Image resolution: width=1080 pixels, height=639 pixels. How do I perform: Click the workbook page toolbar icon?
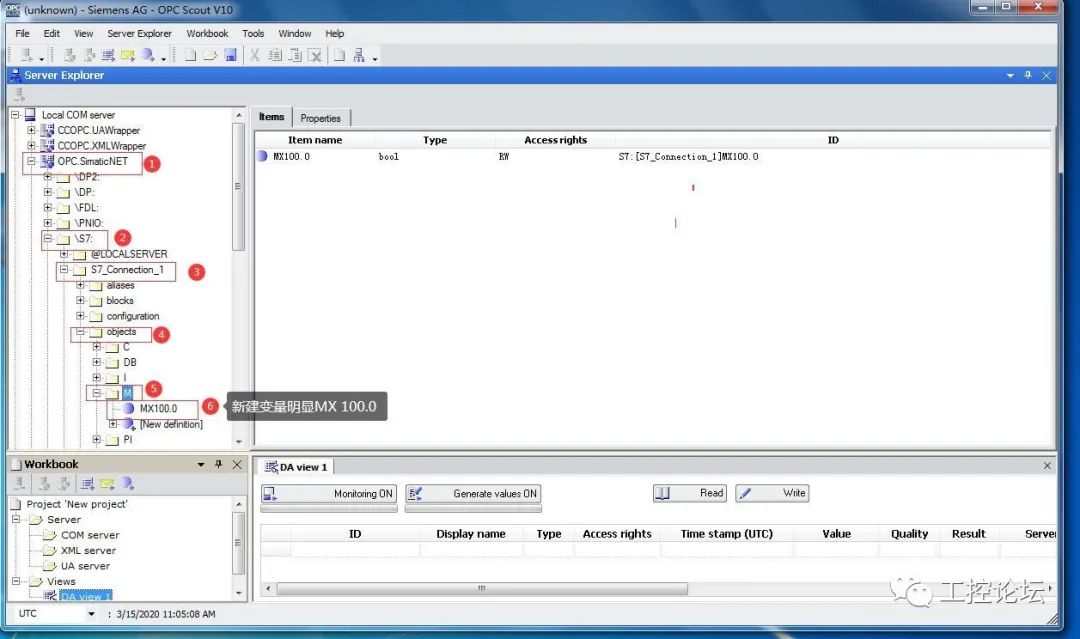340,55
